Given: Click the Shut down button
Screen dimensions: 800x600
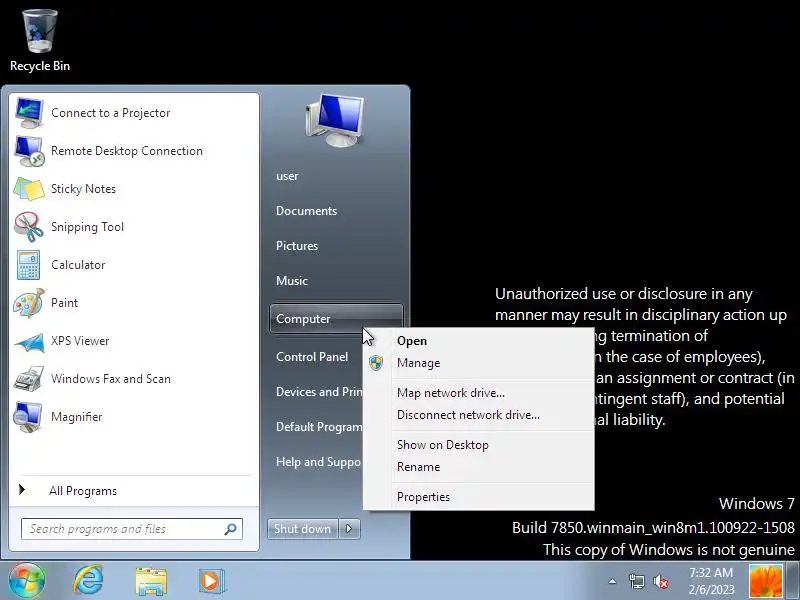Looking at the screenshot, I should point(303,529).
